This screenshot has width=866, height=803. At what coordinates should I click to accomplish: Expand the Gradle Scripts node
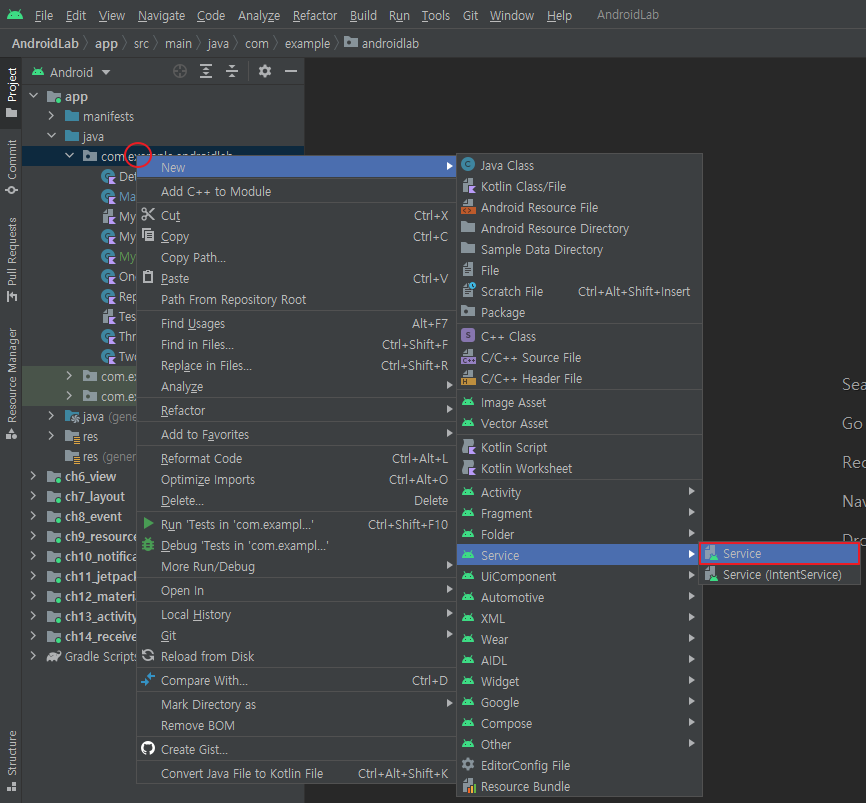(34, 656)
